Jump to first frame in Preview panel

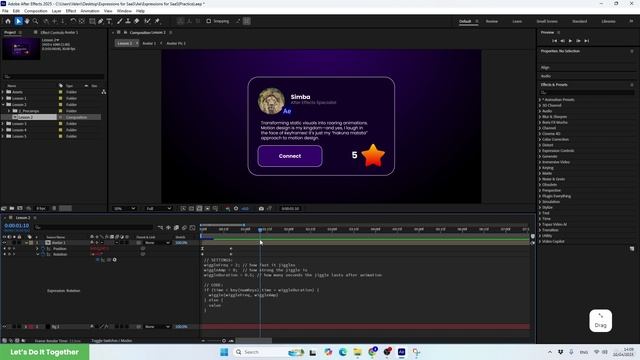pyautogui.click(x=554, y=41)
